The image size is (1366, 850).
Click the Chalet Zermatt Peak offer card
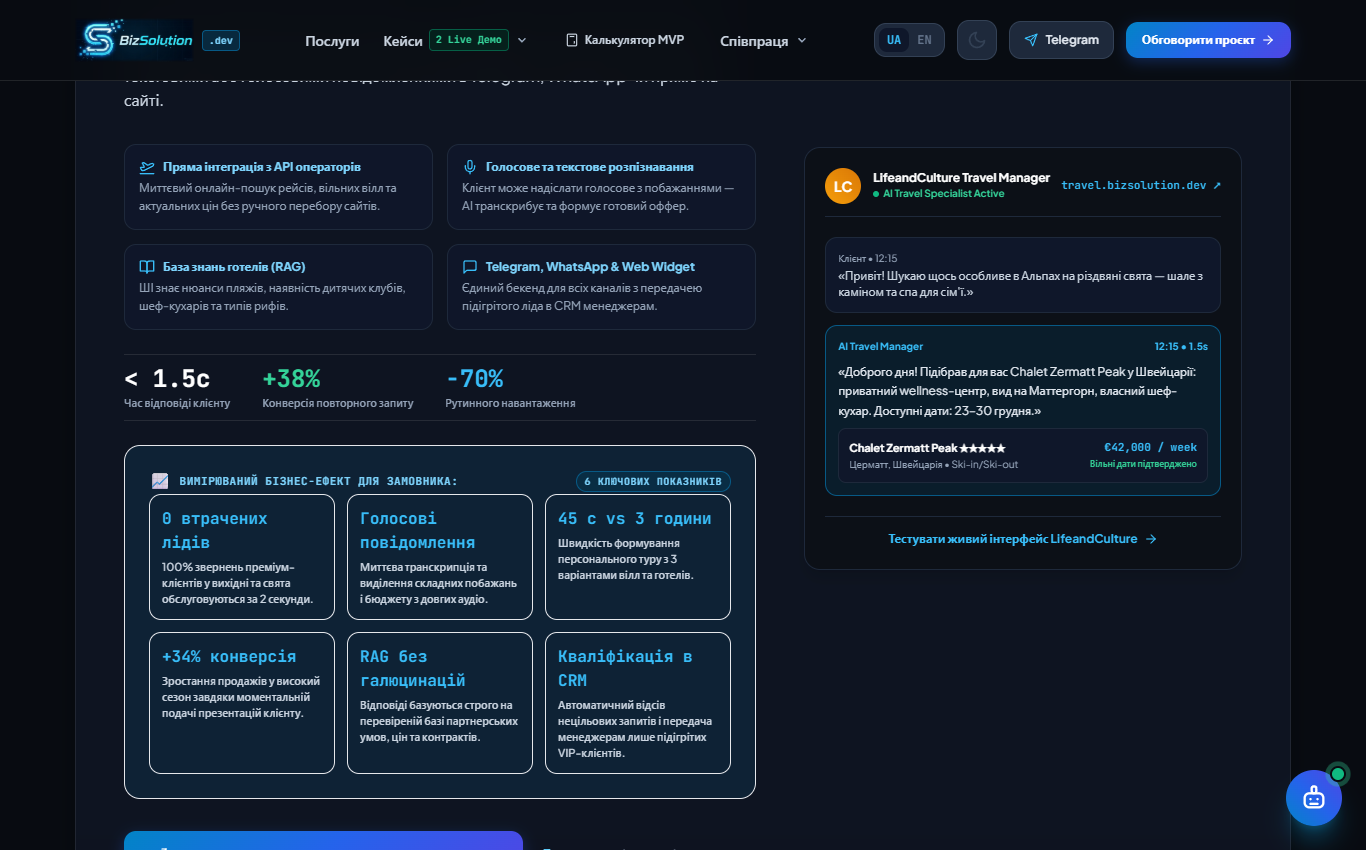click(1023, 456)
